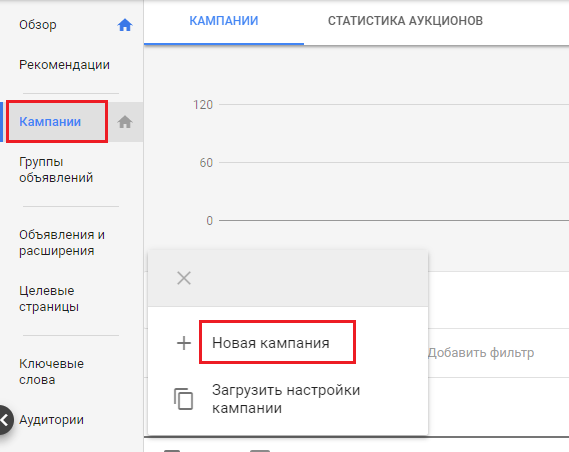
Task: Go to Рекомендации in the sidebar
Action: tap(64, 65)
